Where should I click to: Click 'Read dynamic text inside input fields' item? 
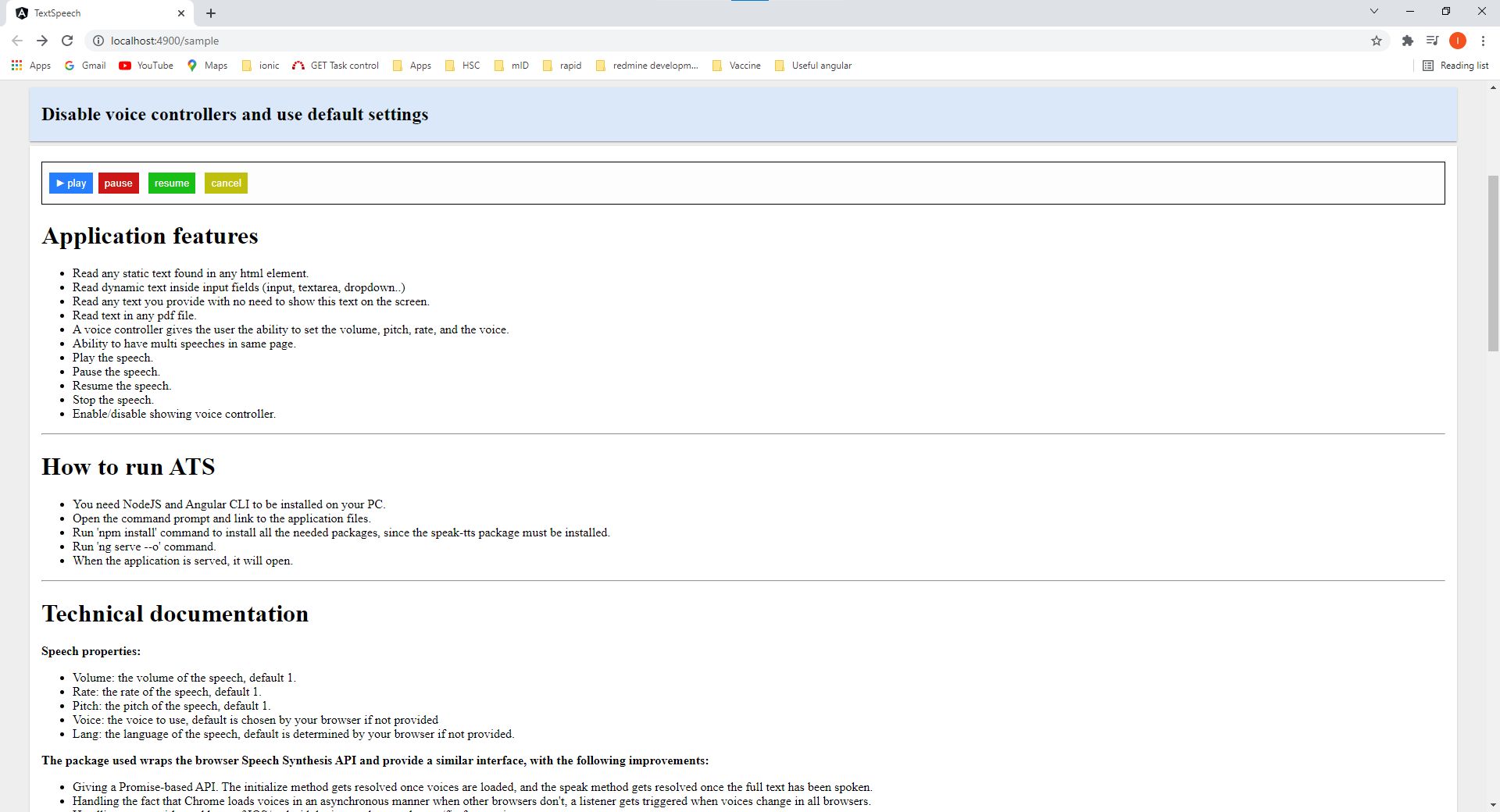coord(239,287)
